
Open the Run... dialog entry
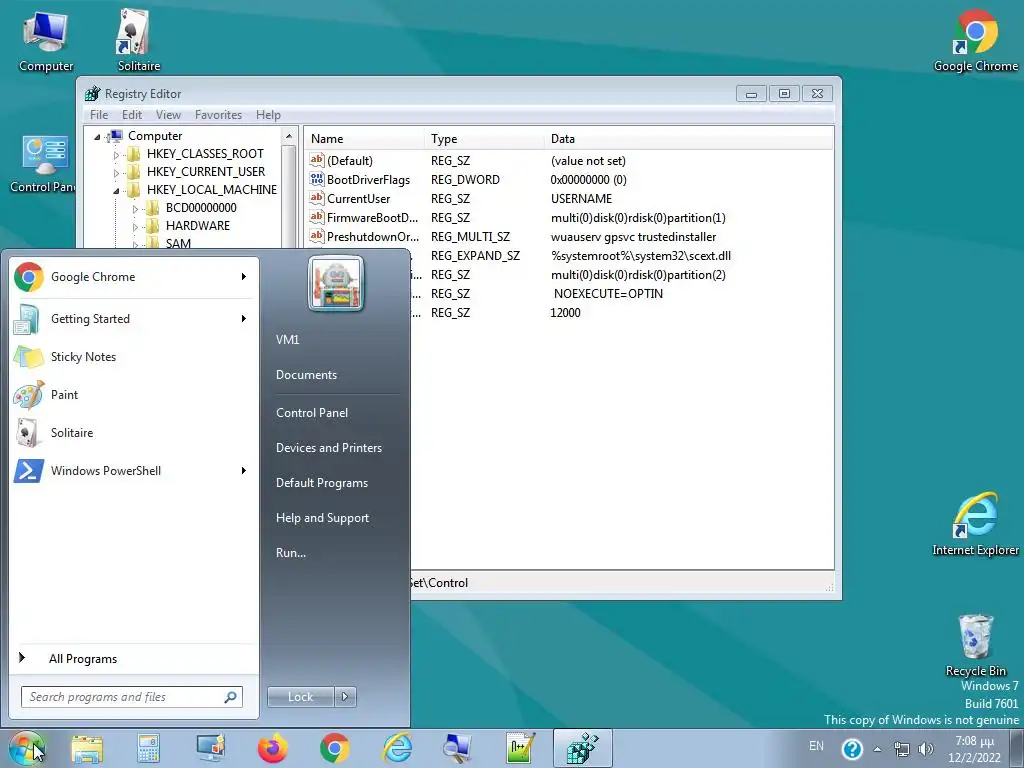click(x=291, y=553)
